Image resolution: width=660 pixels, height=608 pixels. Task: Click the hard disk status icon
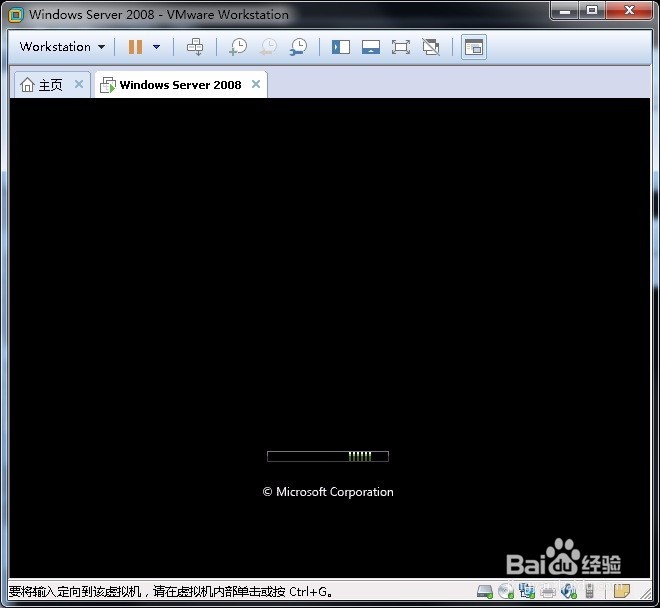point(484,592)
